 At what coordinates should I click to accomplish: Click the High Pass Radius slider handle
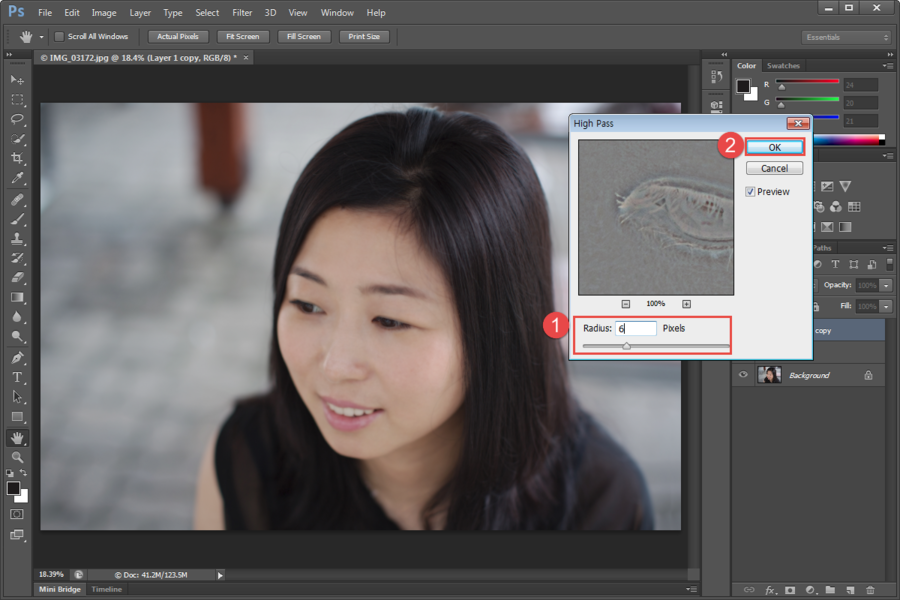click(626, 346)
